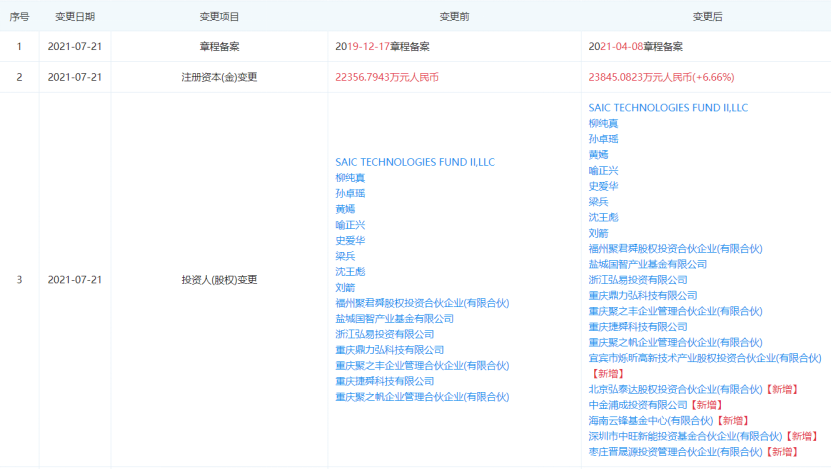Image resolution: width=831 pixels, height=469 pixels.
Task: Click 【新增】 tag beside 海南云锋基金中心
Action: point(732,421)
